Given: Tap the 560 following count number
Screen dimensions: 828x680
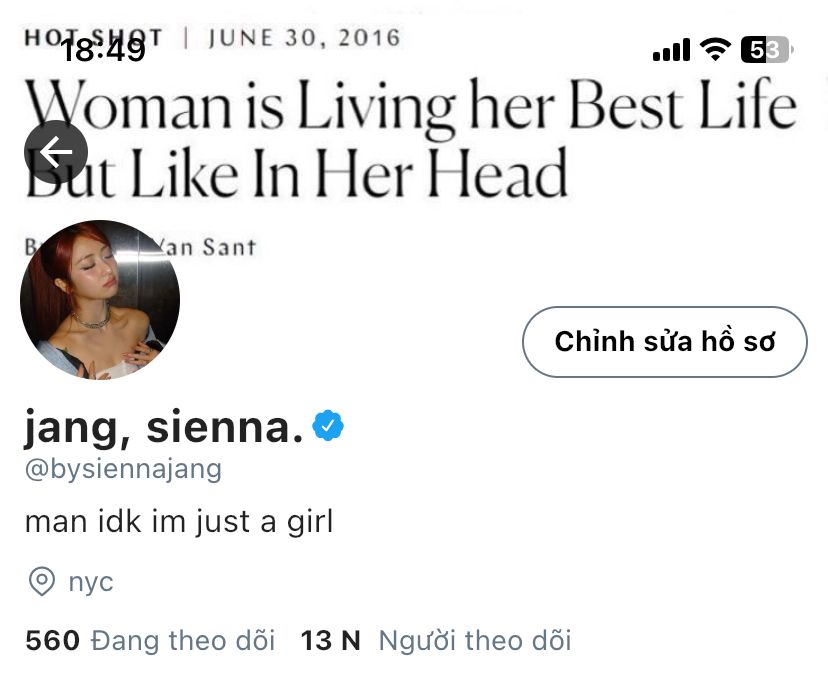Looking at the screenshot, I should 52,640.
